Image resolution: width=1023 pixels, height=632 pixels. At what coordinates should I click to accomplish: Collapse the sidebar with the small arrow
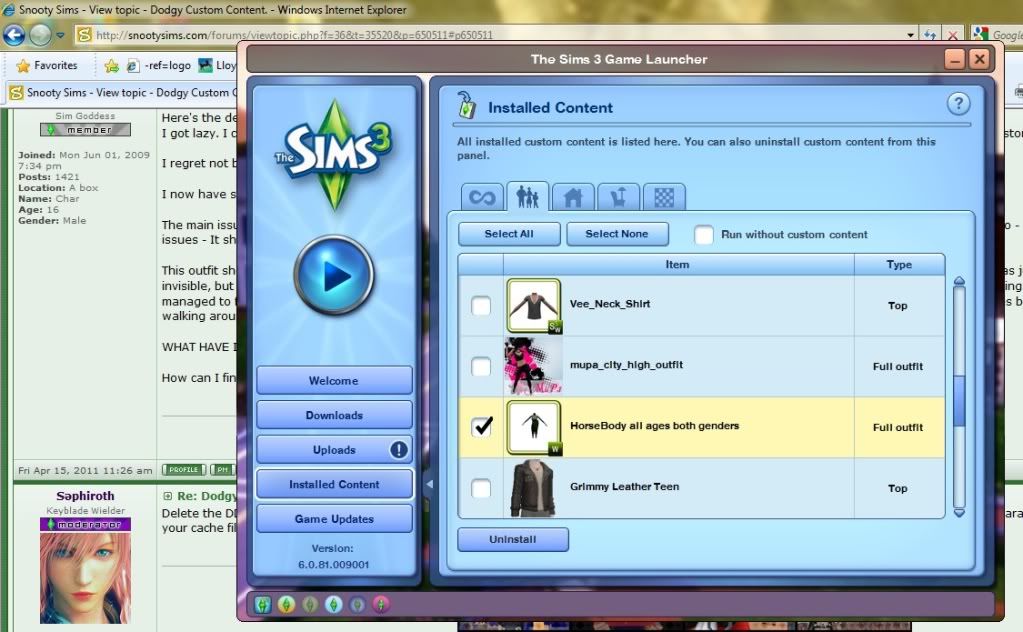click(x=429, y=484)
